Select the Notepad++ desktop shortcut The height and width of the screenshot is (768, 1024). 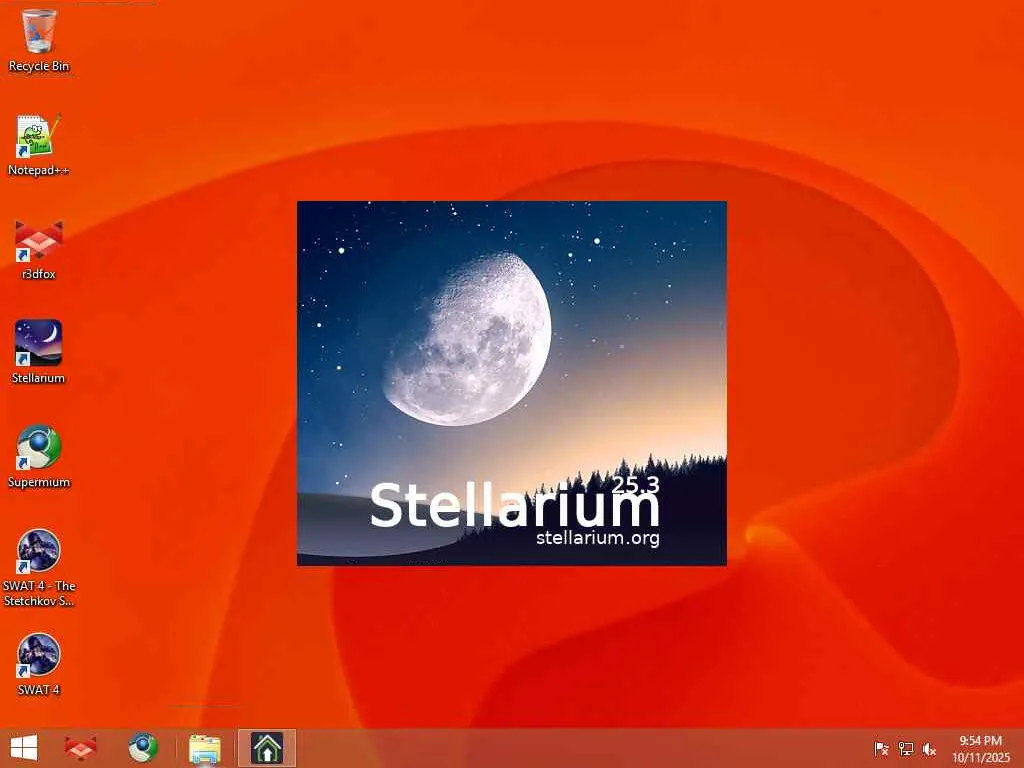39,145
